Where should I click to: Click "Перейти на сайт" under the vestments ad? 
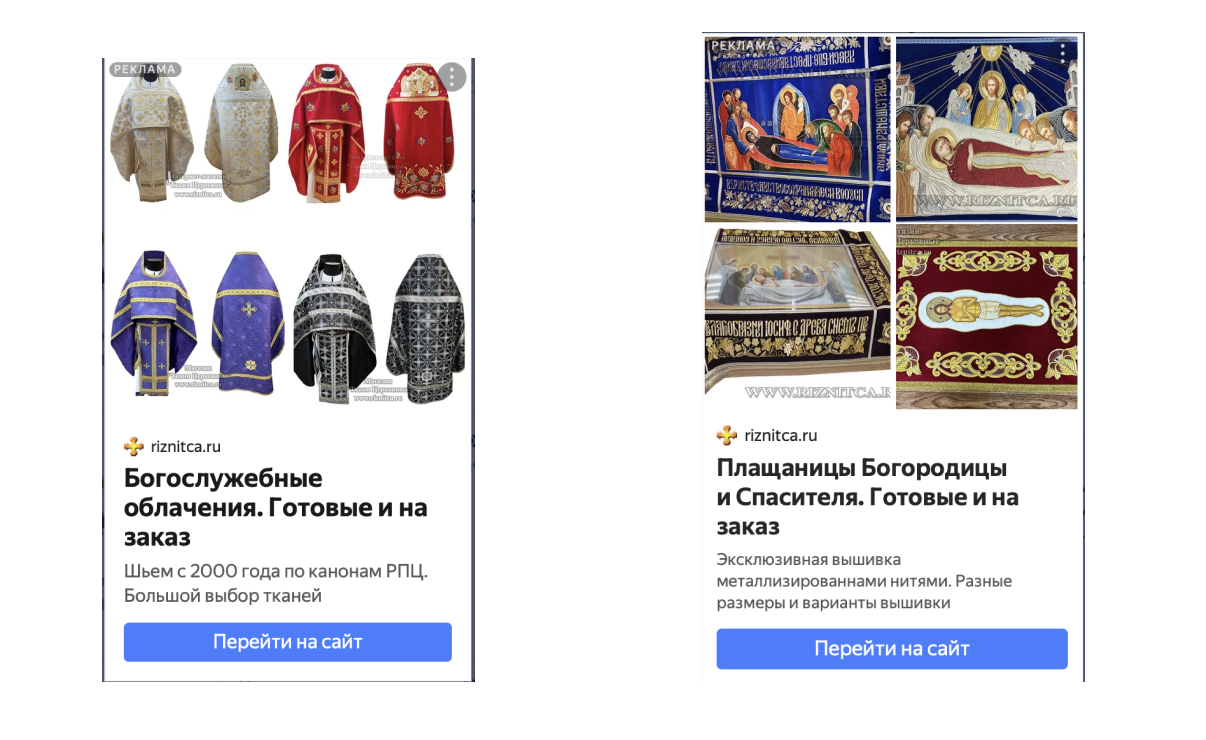coord(288,642)
